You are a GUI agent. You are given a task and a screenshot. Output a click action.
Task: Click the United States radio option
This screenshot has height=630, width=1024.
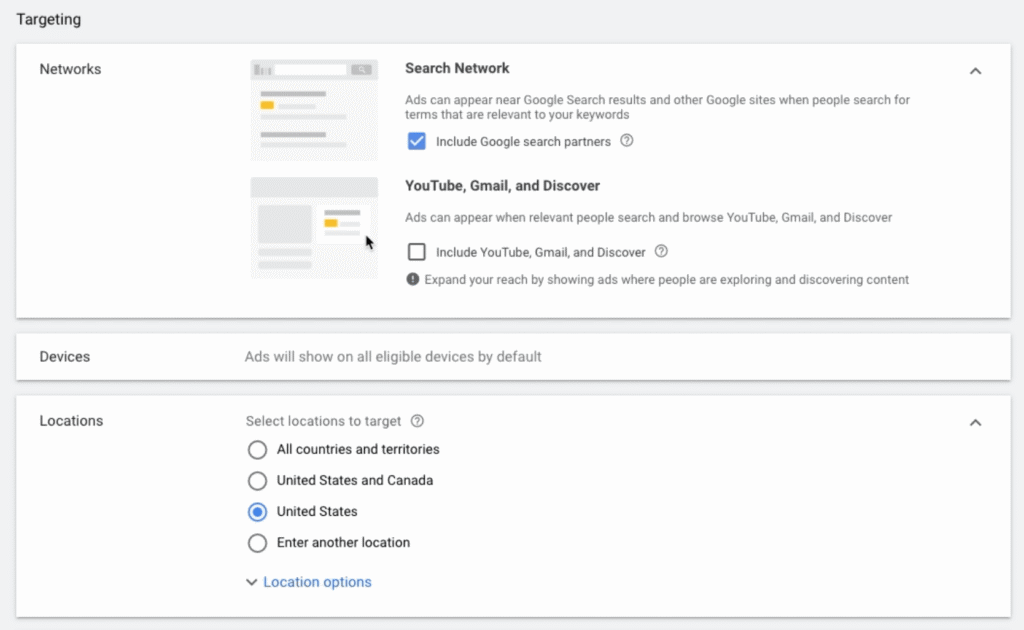click(x=257, y=512)
